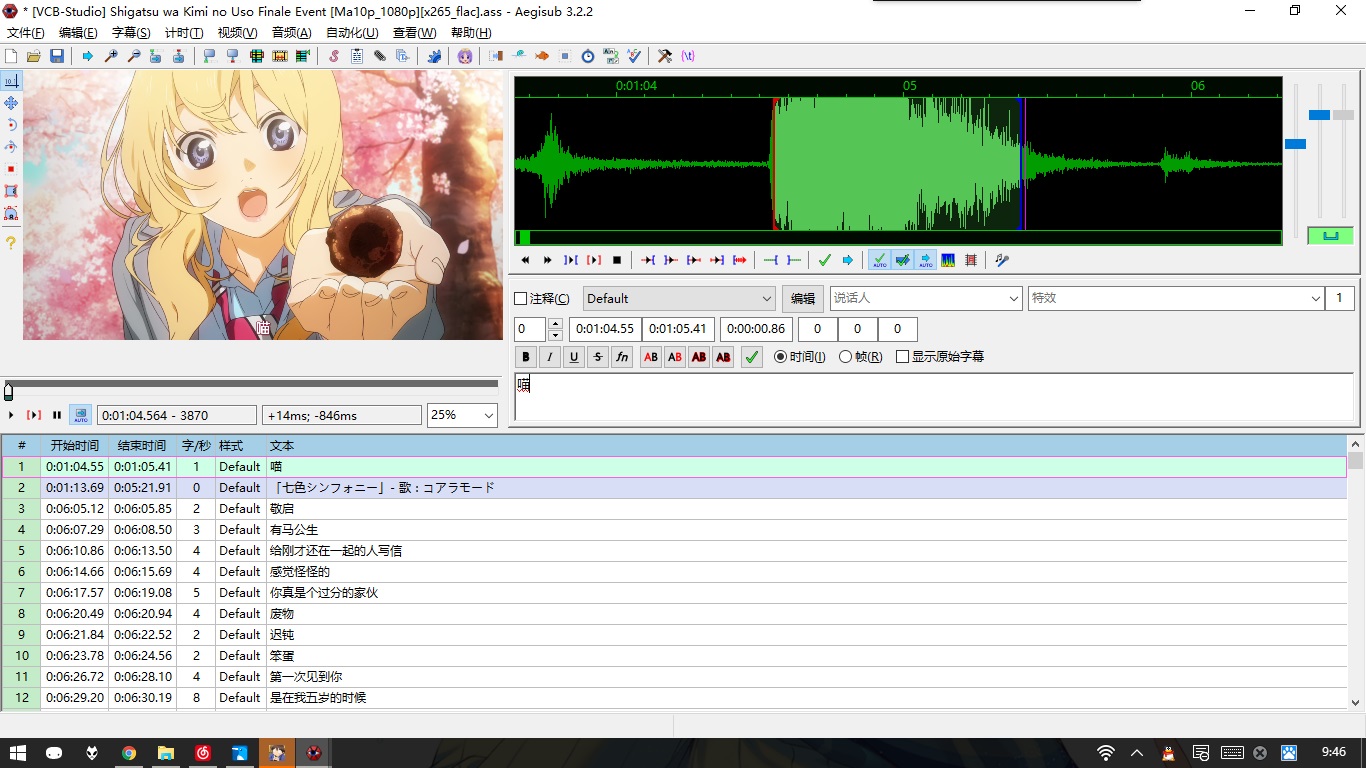Click the 编辑 style edit button
Screen dimensions: 1366x768
coord(803,298)
